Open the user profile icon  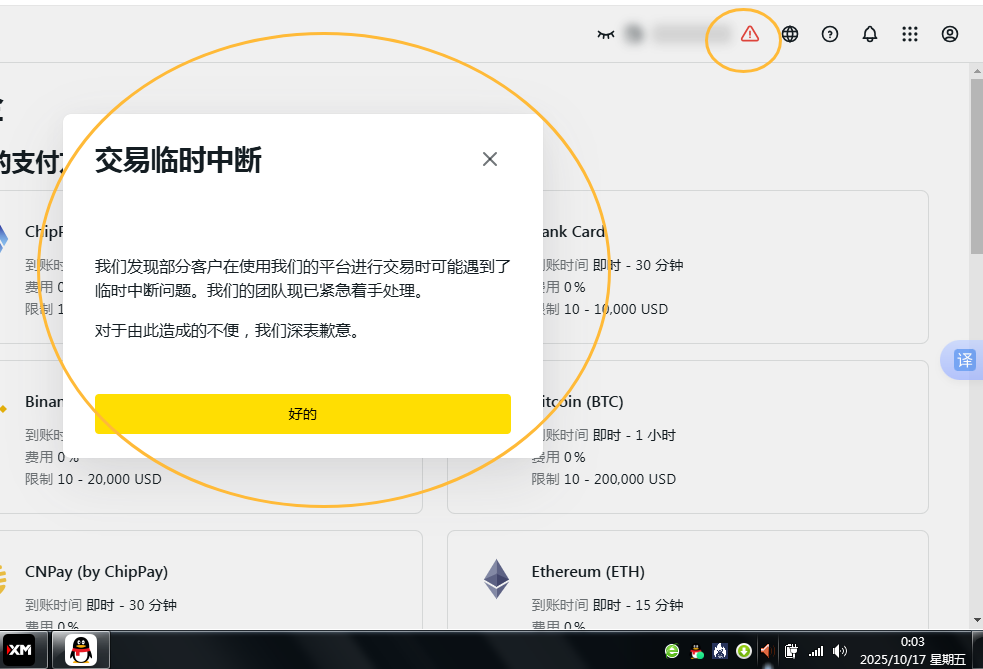(950, 34)
